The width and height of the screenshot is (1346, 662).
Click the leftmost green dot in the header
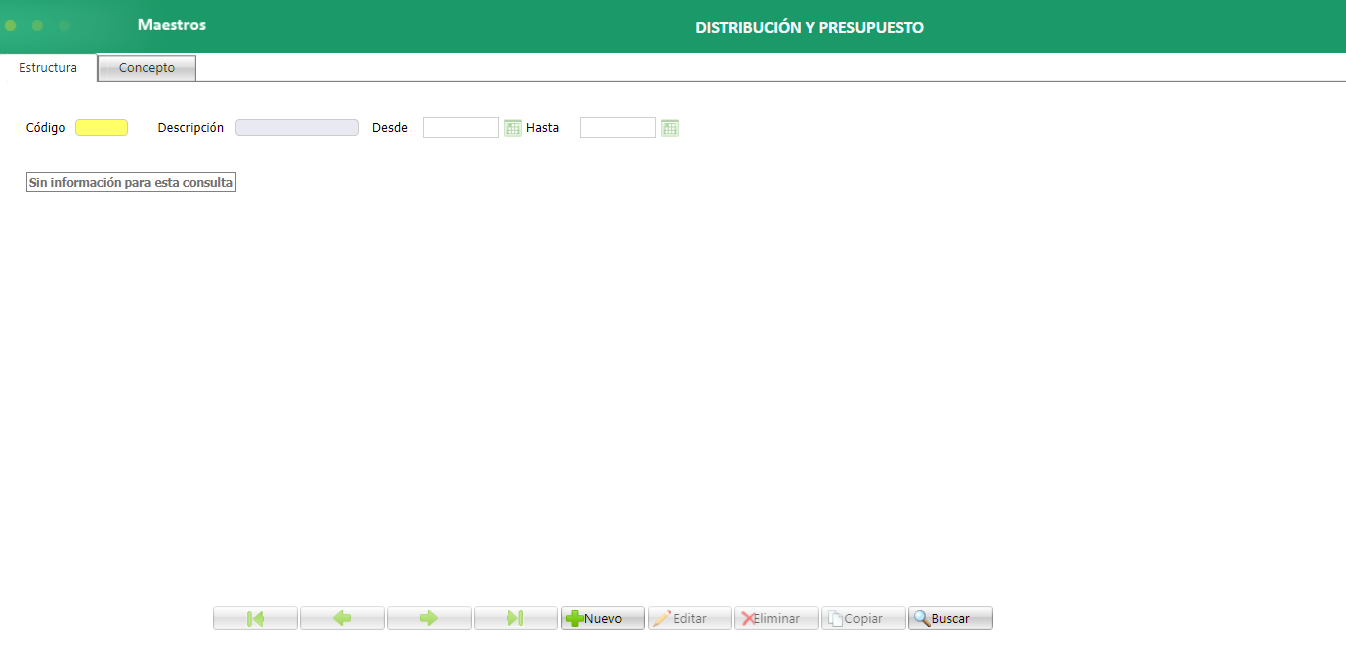pyautogui.click(x=10, y=26)
